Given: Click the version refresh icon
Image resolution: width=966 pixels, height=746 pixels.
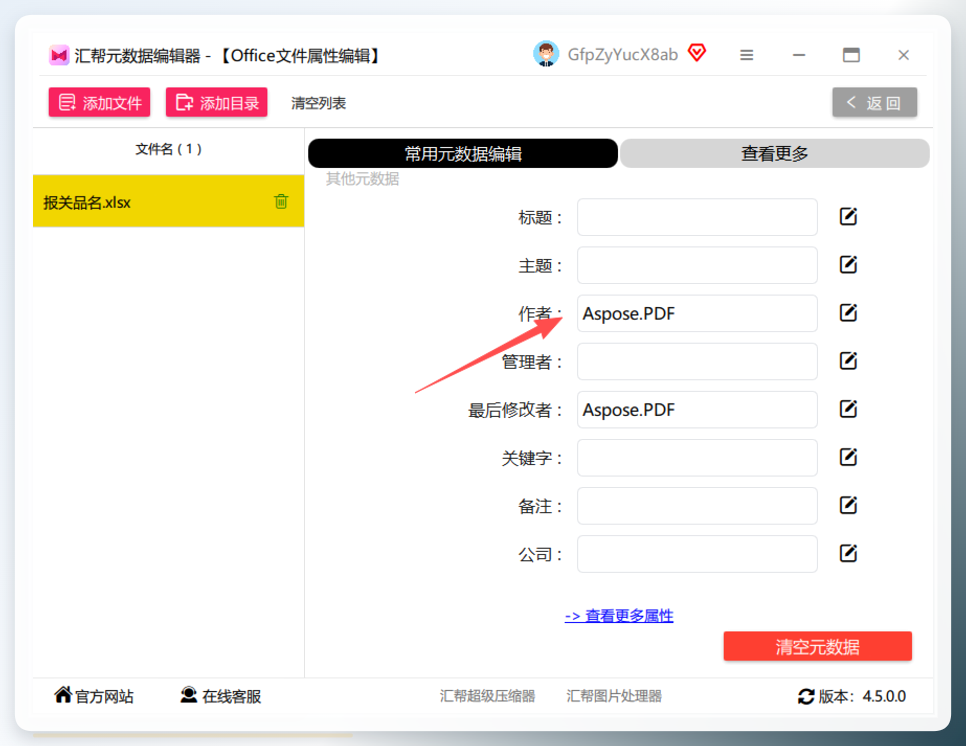Looking at the screenshot, I should click(x=806, y=697).
